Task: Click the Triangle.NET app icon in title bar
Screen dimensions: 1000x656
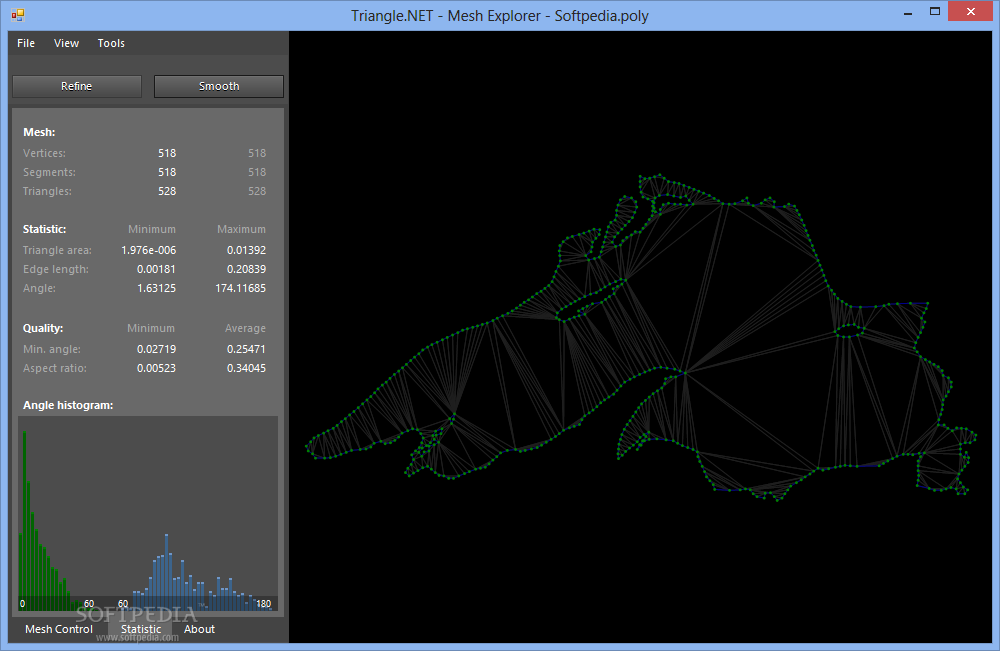Action: coord(18,15)
